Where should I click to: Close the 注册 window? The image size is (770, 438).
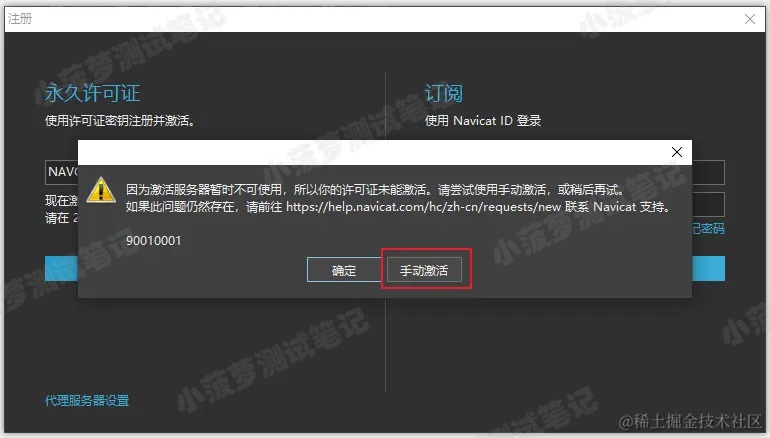pyautogui.click(x=749, y=19)
